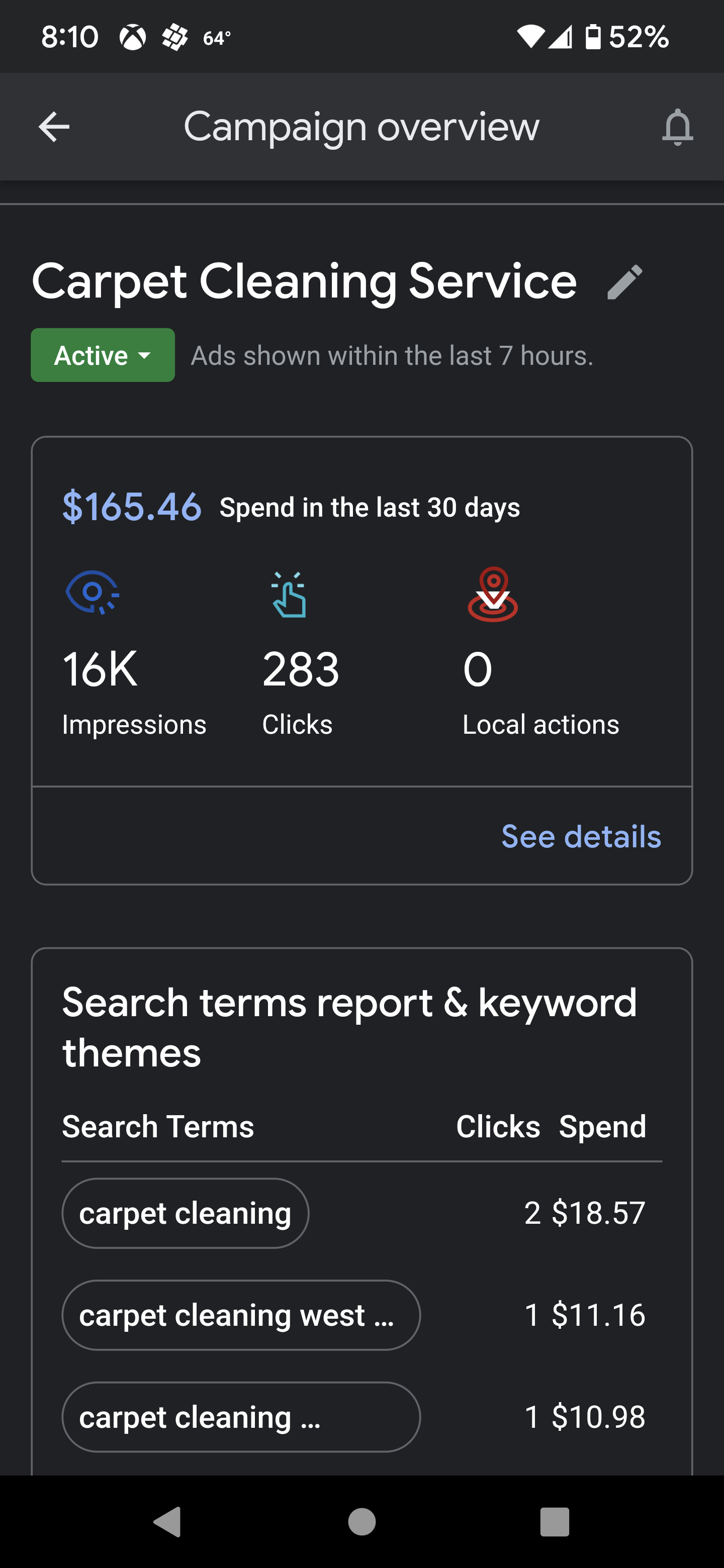Image resolution: width=724 pixels, height=1568 pixels.
Task: Tap the back arrow icon
Action: [54, 127]
